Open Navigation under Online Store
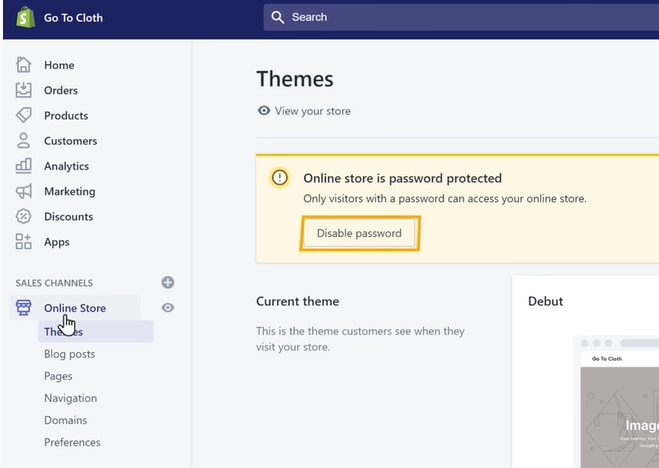659x468 pixels. (x=71, y=398)
